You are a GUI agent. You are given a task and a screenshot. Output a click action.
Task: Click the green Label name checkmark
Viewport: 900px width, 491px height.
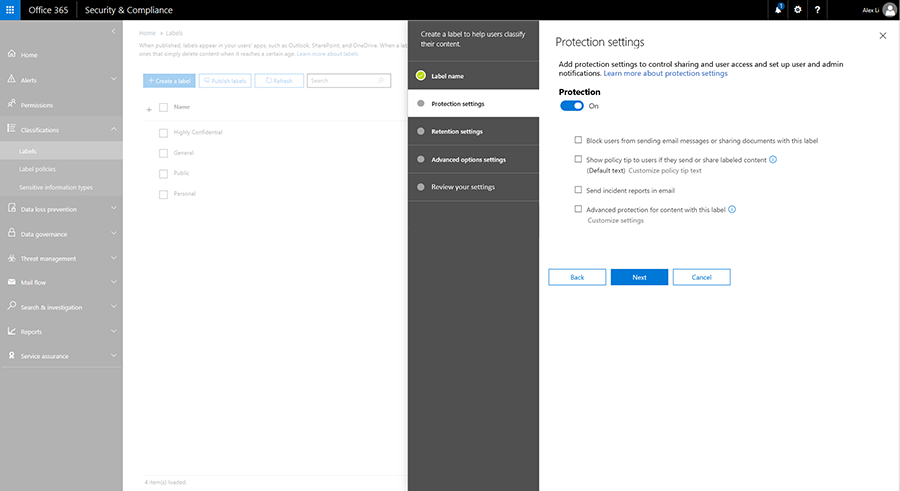421,75
